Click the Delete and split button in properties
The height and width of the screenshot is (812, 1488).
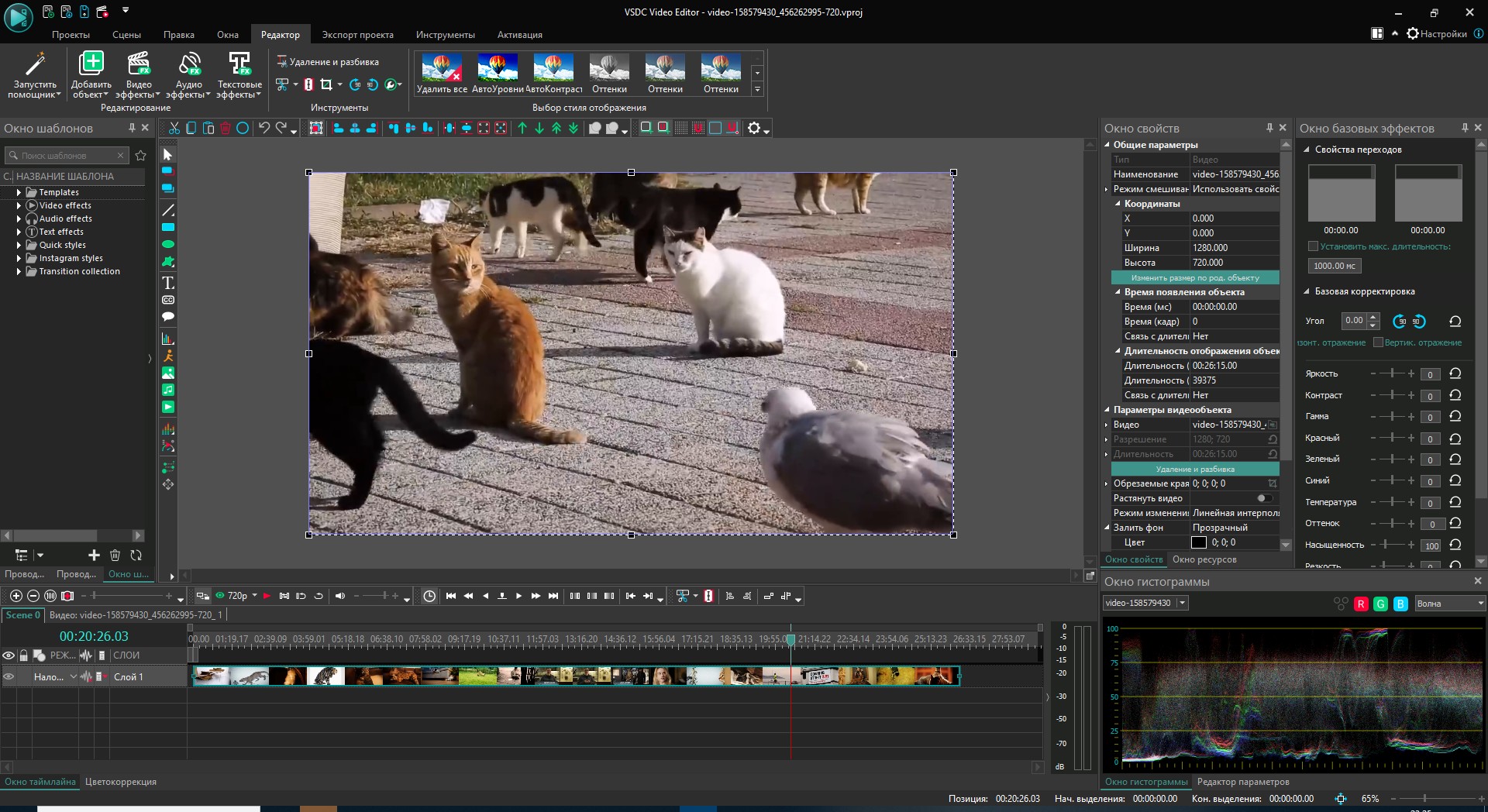(1194, 469)
